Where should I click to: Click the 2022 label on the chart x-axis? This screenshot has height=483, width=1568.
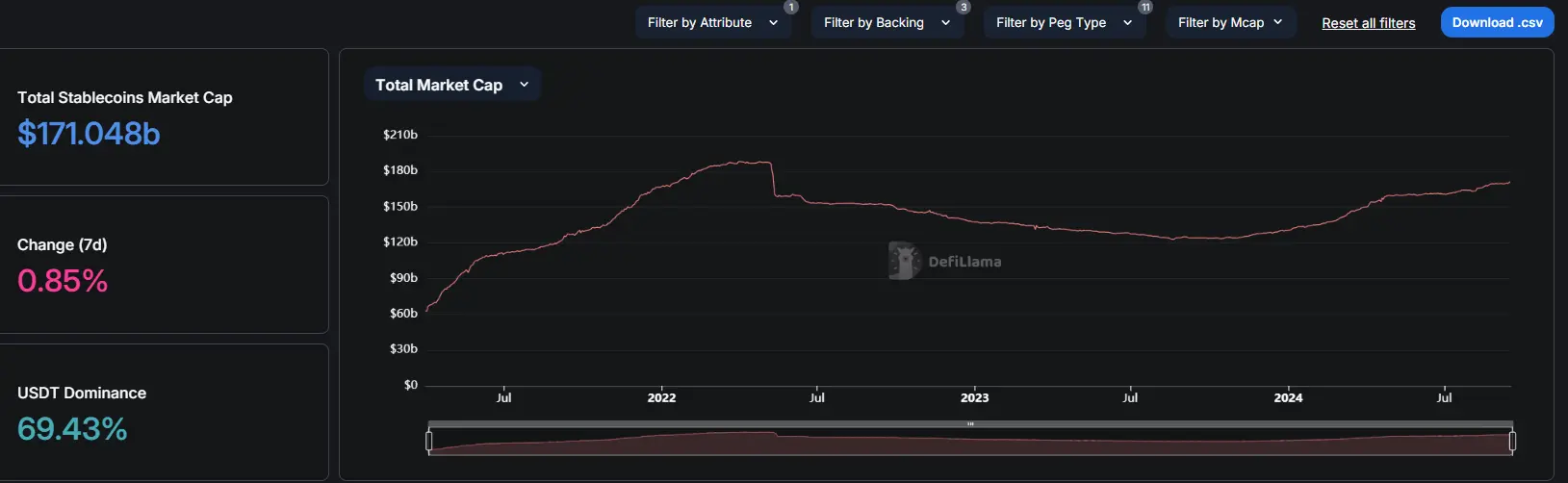coord(661,397)
